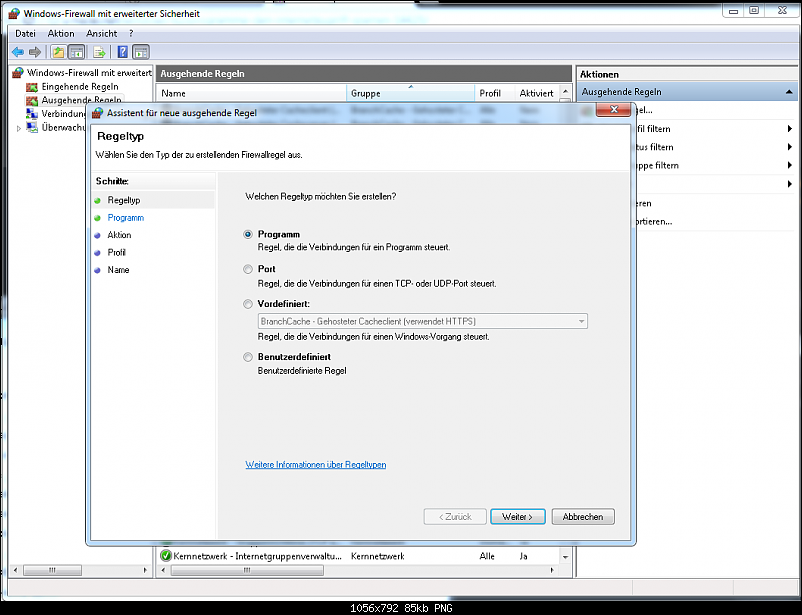Sort rules by the Name column header
802x615 pixels.
tap(252, 93)
